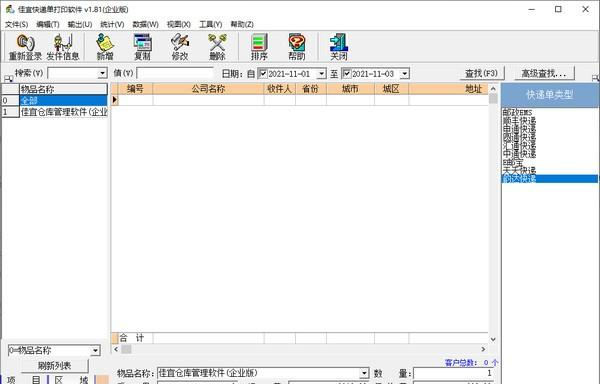This screenshot has height=384, width=600.
Task: Open 发件信息 sender info from toolbar
Action: [x=63, y=47]
